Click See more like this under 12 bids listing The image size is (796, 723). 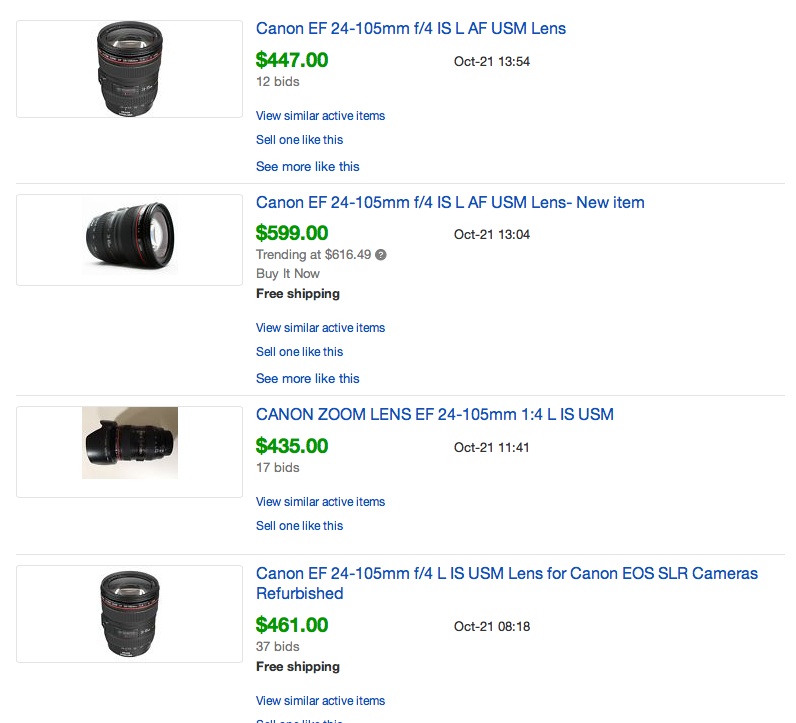click(x=308, y=167)
